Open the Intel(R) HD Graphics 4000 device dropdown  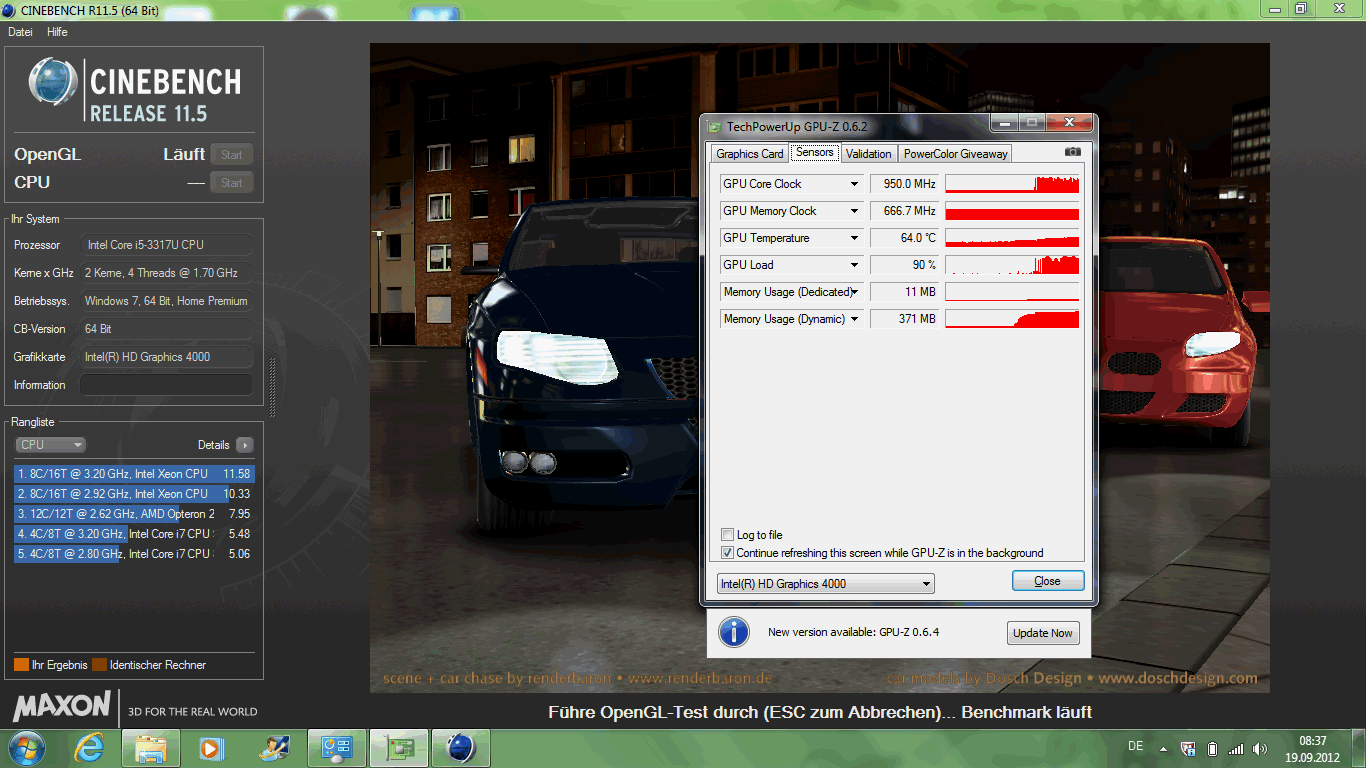826,584
